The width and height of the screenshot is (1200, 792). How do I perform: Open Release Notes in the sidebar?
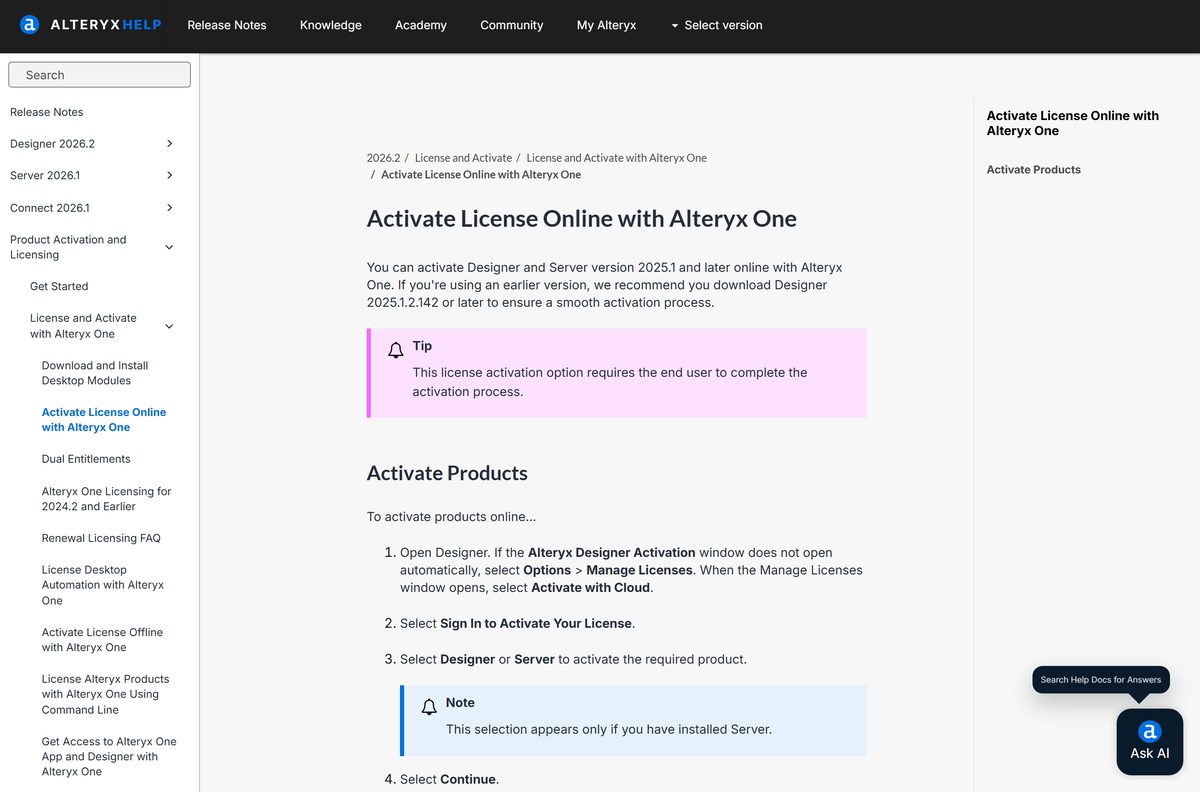click(x=47, y=112)
